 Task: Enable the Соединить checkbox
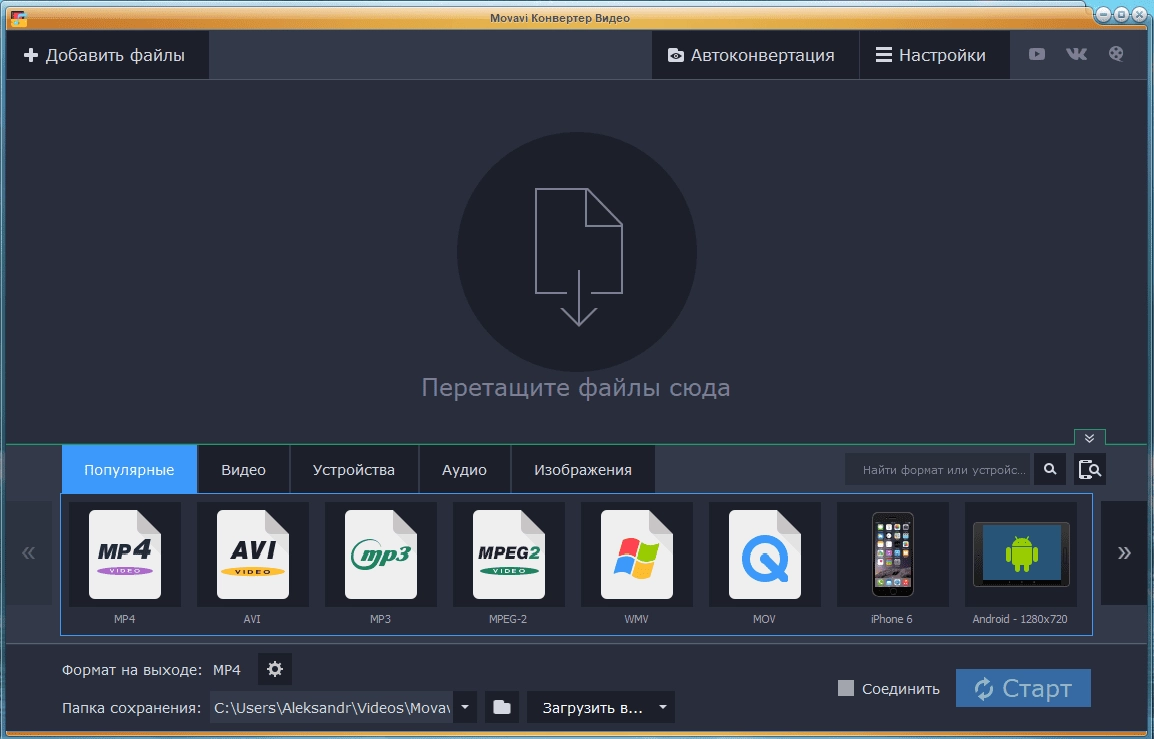point(846,688)
